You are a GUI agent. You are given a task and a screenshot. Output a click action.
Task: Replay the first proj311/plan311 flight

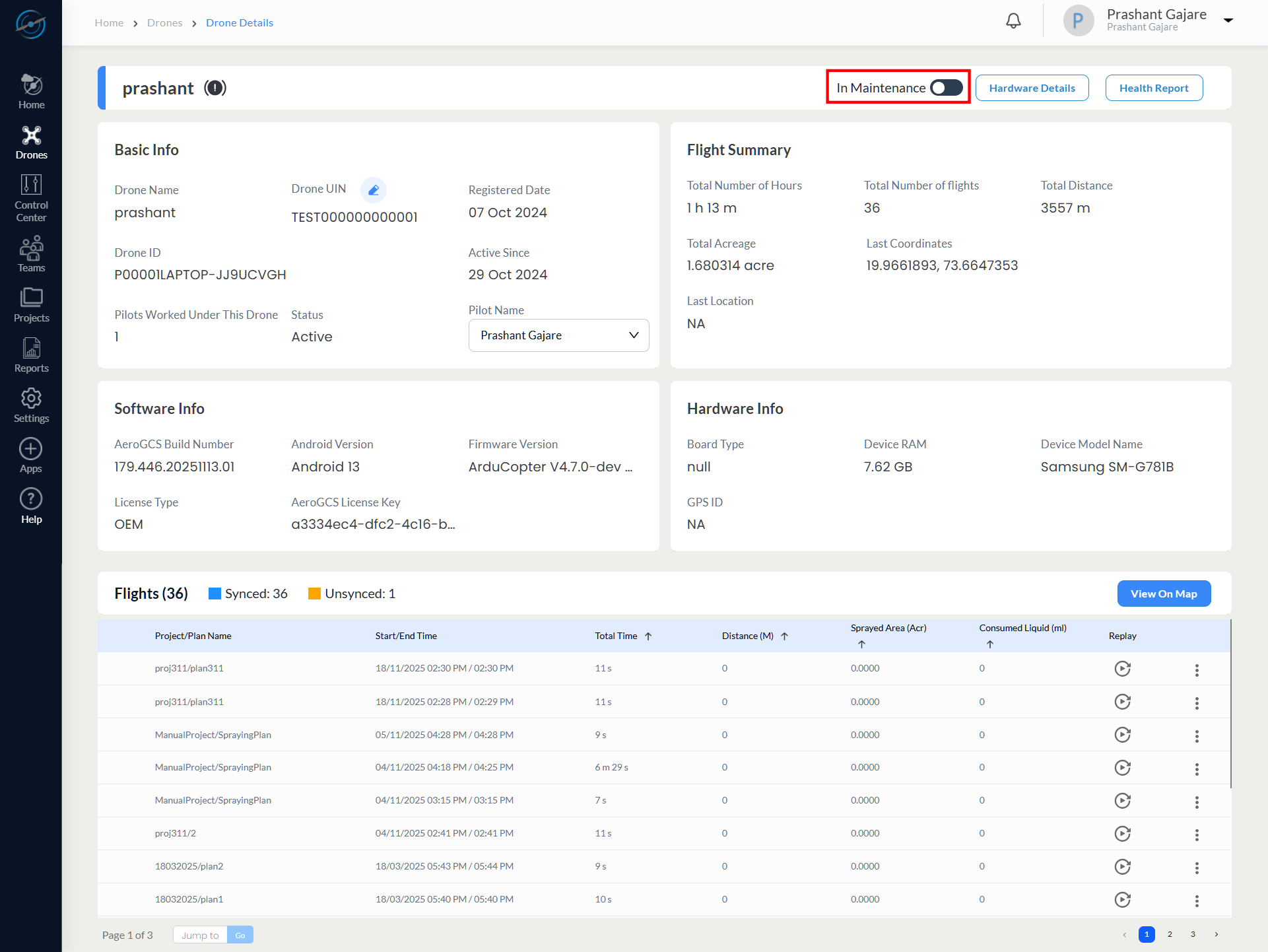pos(1122,669)
